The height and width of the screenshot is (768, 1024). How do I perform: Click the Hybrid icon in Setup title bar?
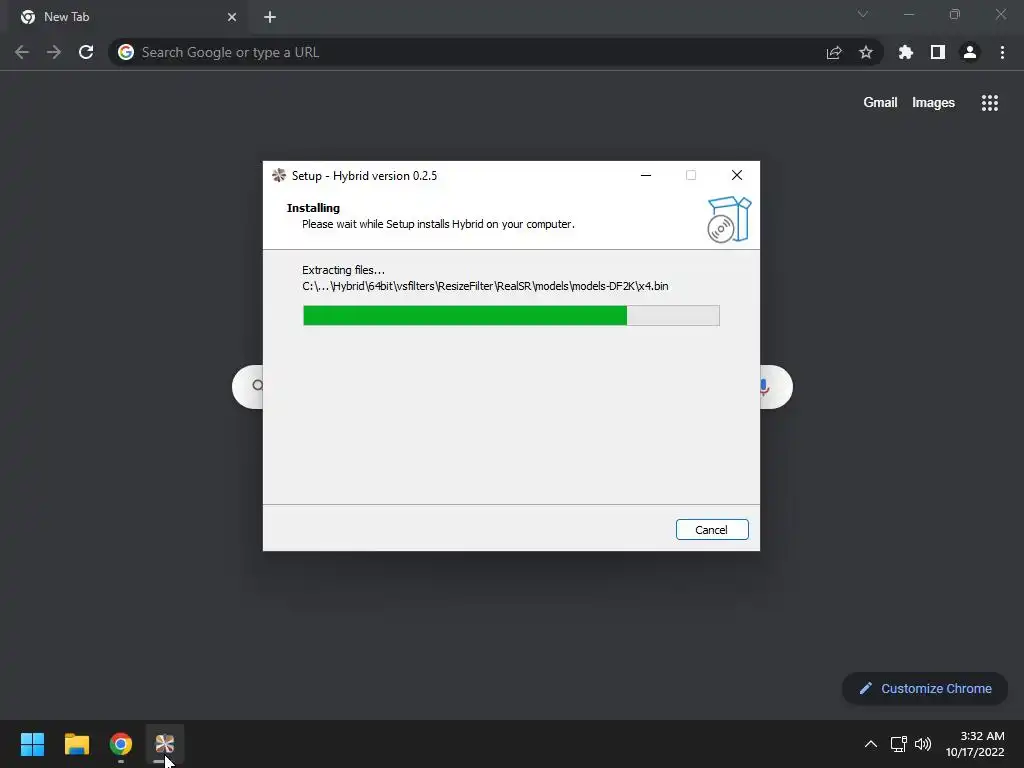pyautogui.click(x=279, y=175)
